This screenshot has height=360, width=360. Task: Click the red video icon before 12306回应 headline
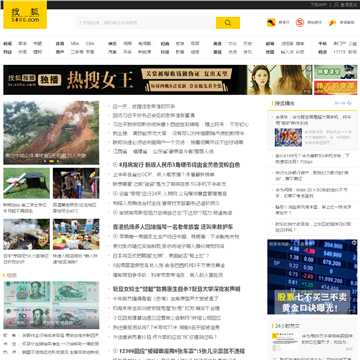(x=115, y=351)
